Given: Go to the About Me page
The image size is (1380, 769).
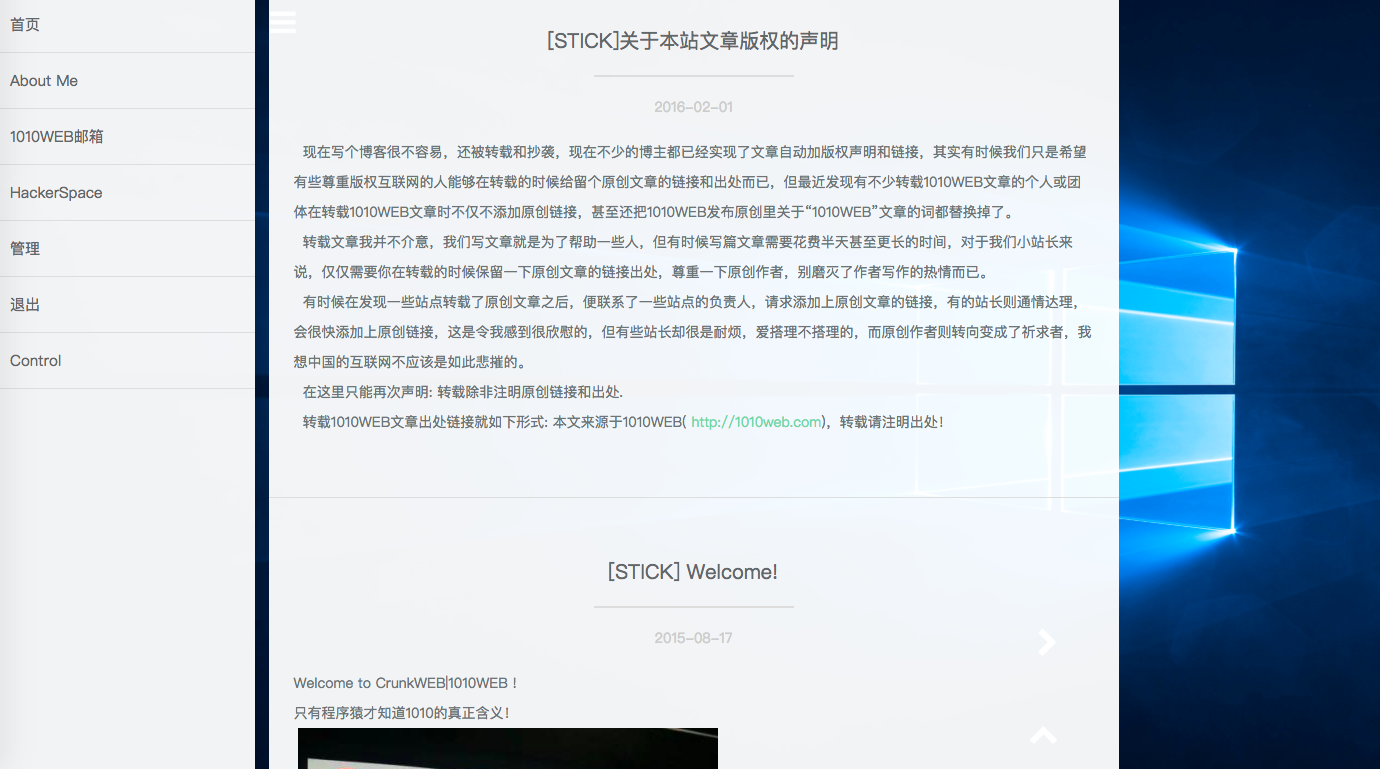Looking at the screenshot, I should click(x=44, y=81).
